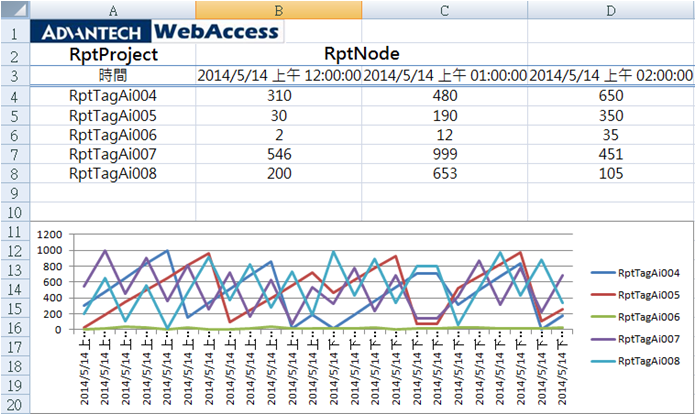Select column B header
The height and width of the screenshot is (415, 696).
point(278,9)
